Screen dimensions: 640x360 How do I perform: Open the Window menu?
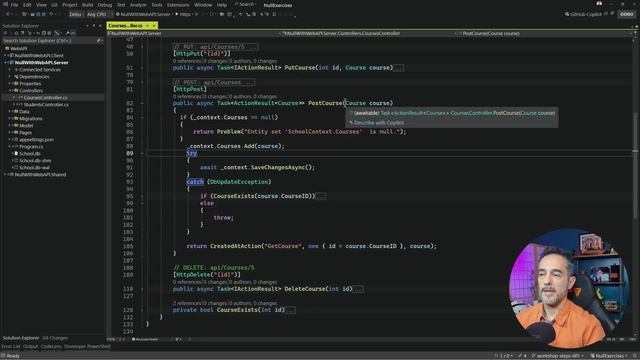coord(203,5)
